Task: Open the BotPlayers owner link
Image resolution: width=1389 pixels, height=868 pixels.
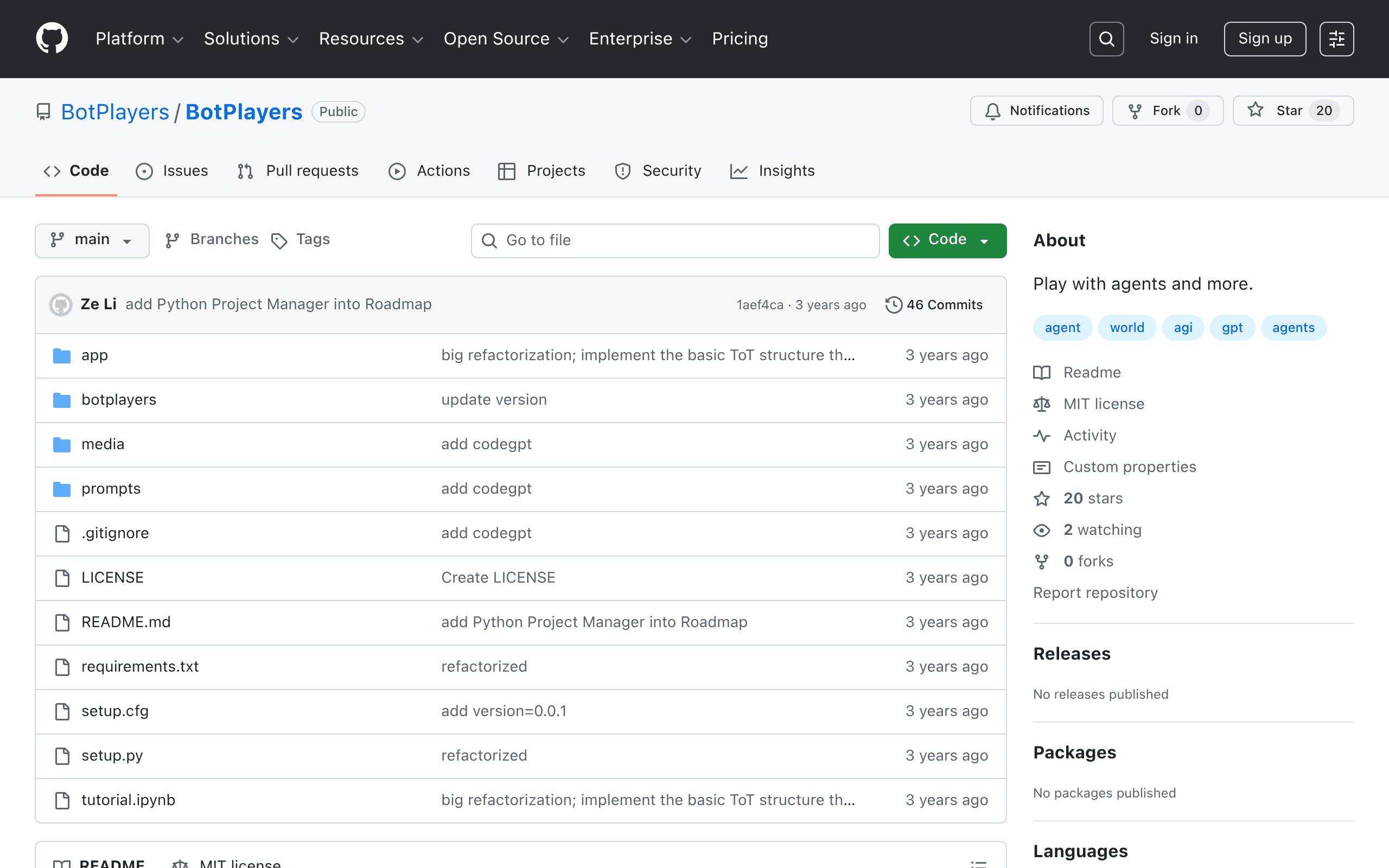Action: (x=115, y=112)
